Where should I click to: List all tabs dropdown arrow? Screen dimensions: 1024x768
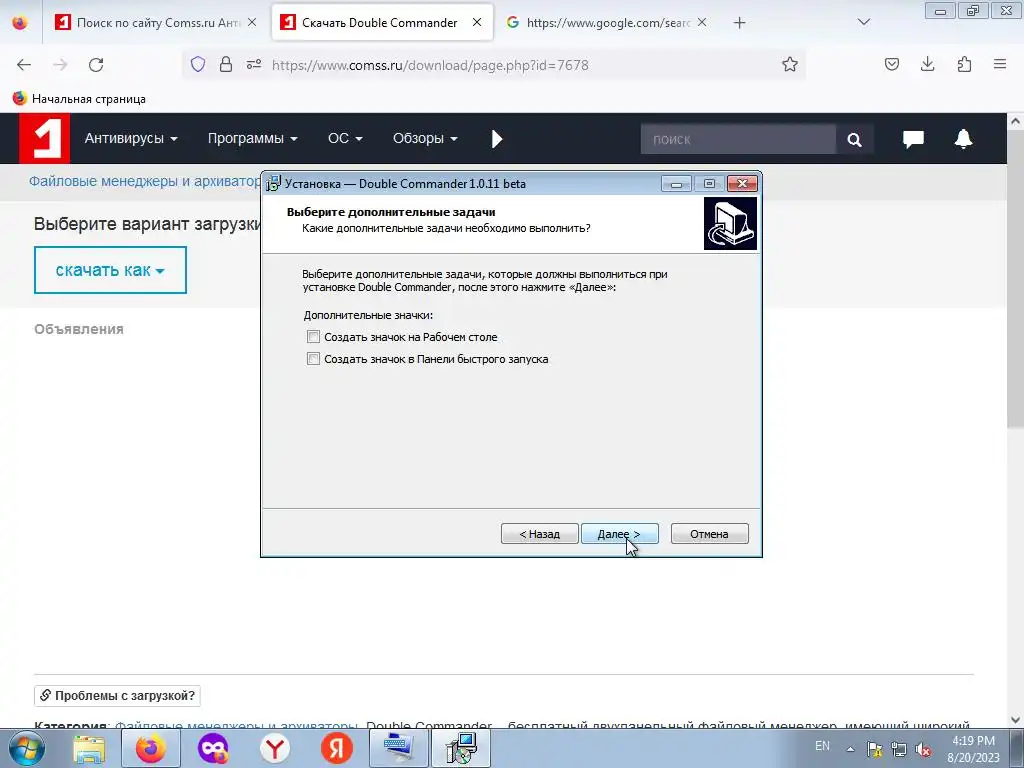click(863, 22)
